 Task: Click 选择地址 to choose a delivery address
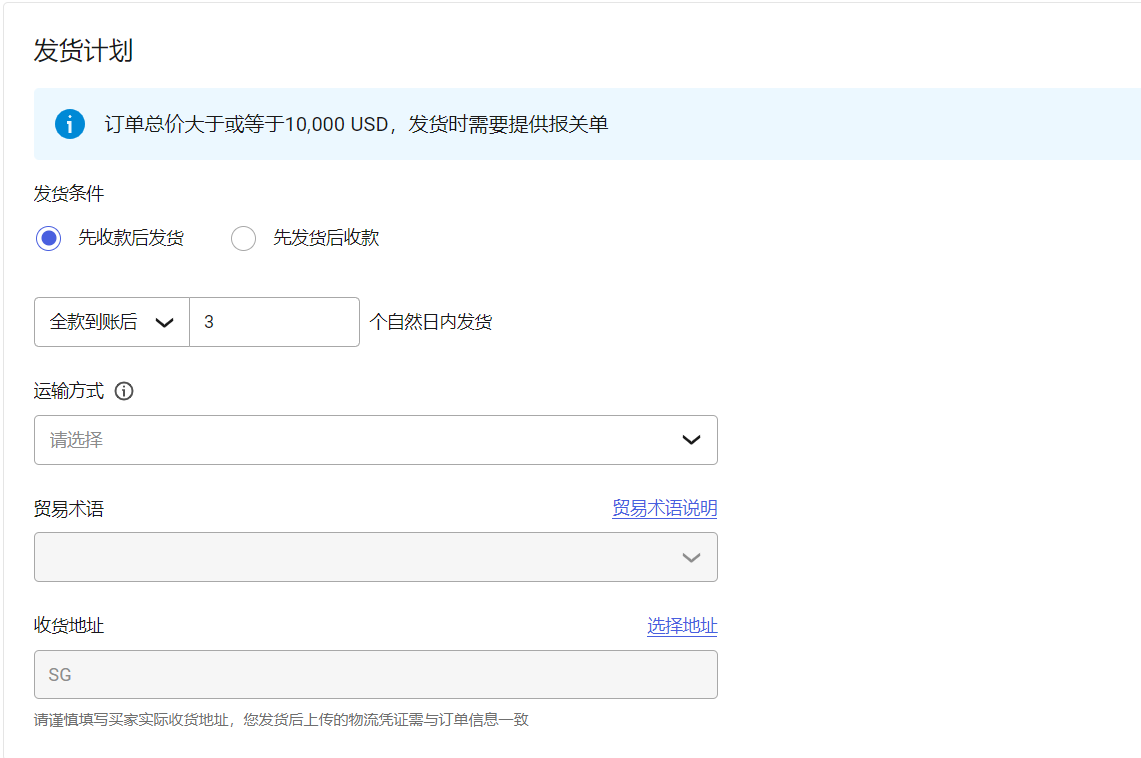(x=681, y=626)
